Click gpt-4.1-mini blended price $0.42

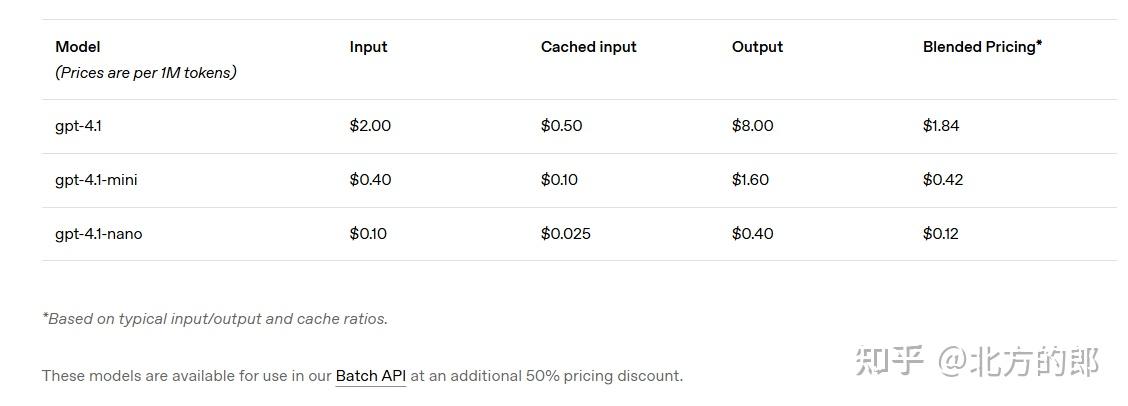click(x=943, y=180)
